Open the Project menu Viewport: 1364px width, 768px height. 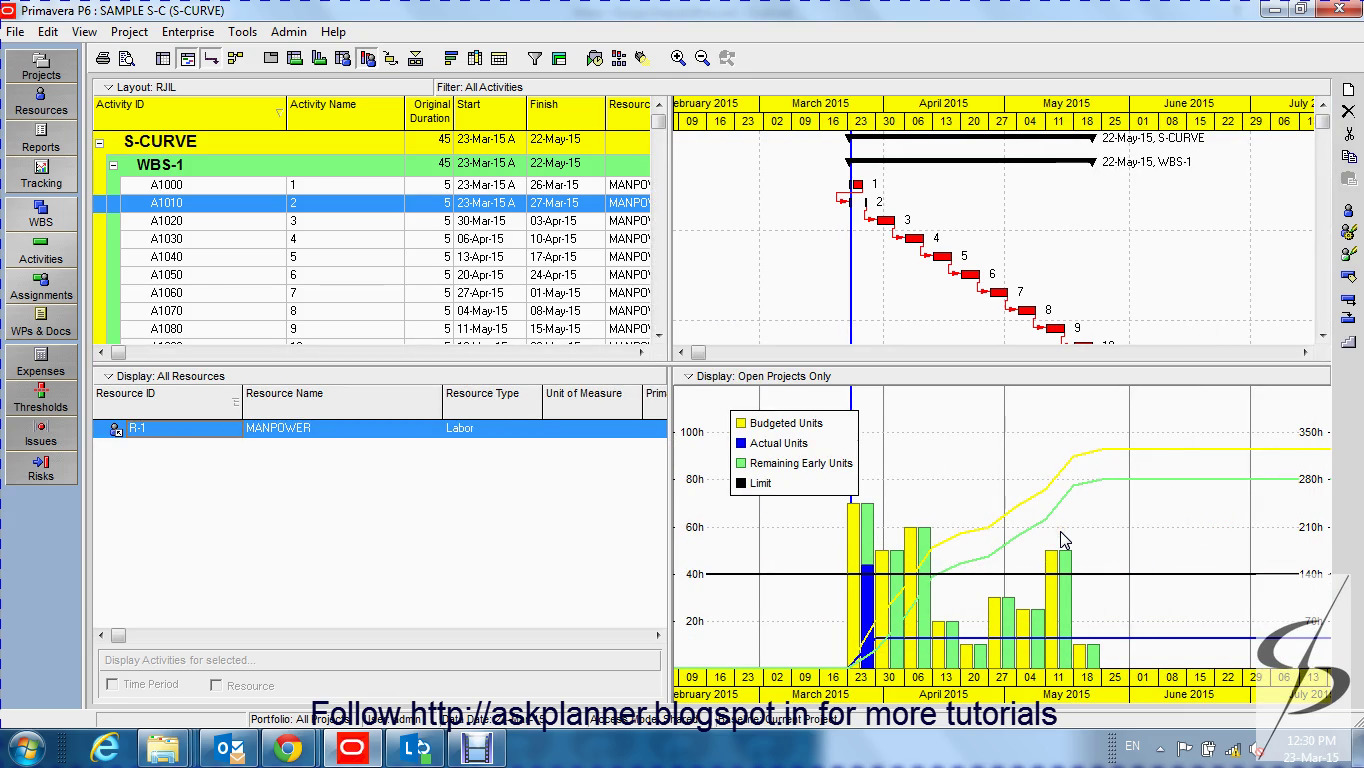pyautogui.click(x=129, y=31)
